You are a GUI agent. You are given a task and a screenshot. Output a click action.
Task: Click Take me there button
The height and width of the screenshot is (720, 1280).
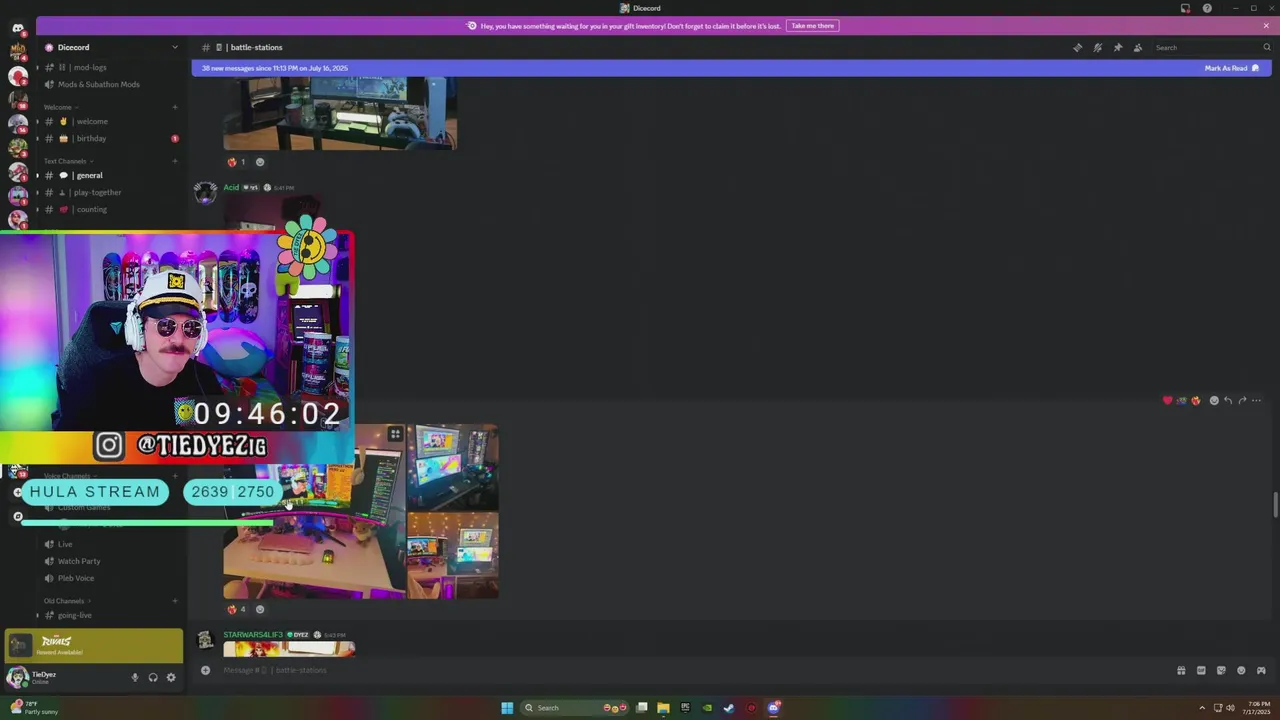tap(812, 25)
